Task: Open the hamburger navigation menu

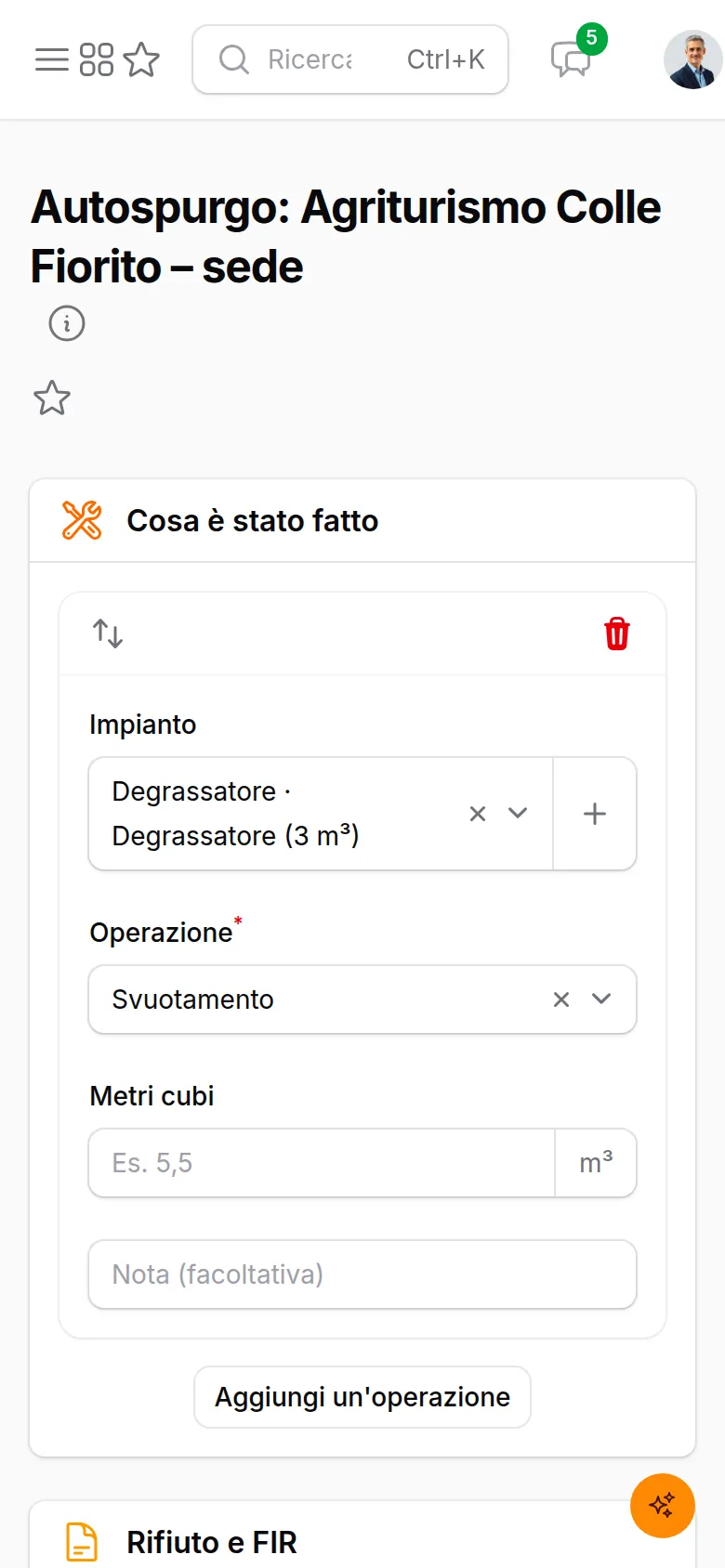Action: pos(52,59)
